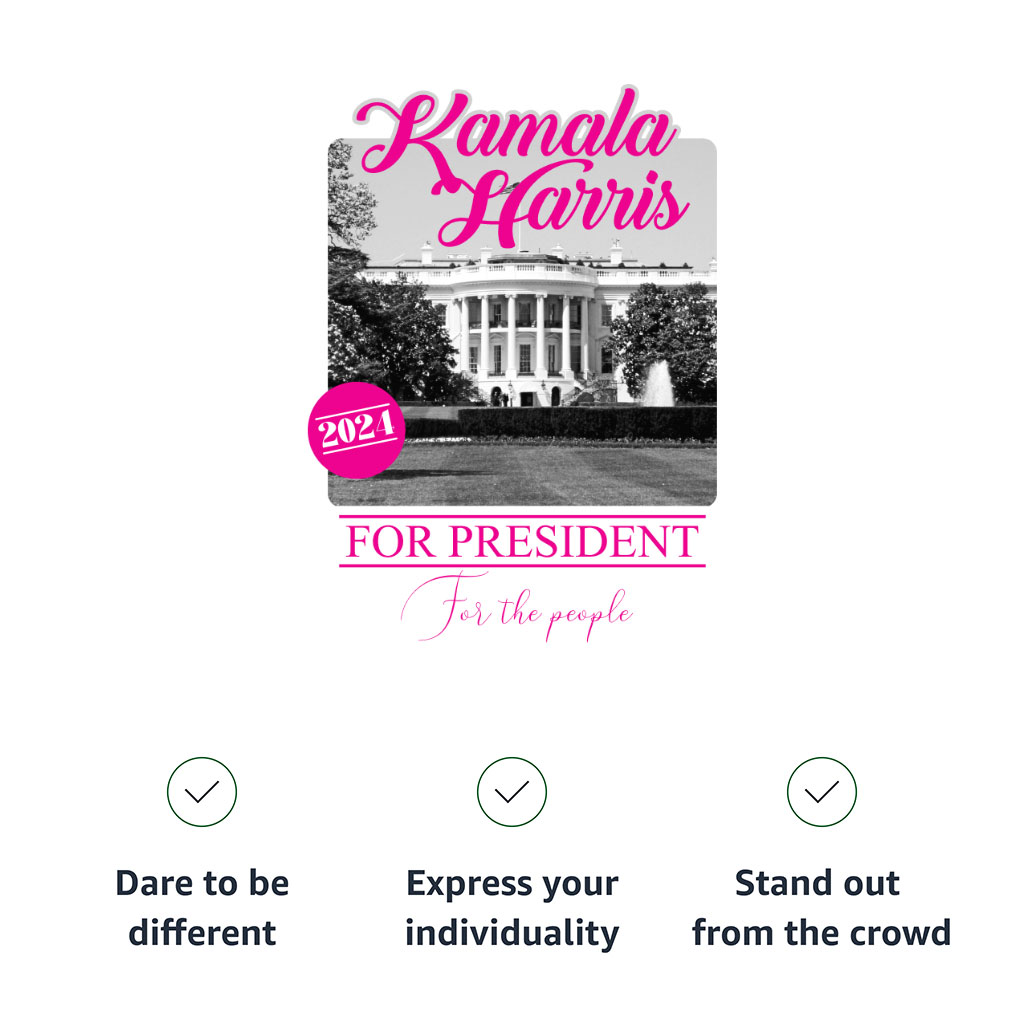Select the Dare to be different label
1024x1024 pixels.
point(202,908)
